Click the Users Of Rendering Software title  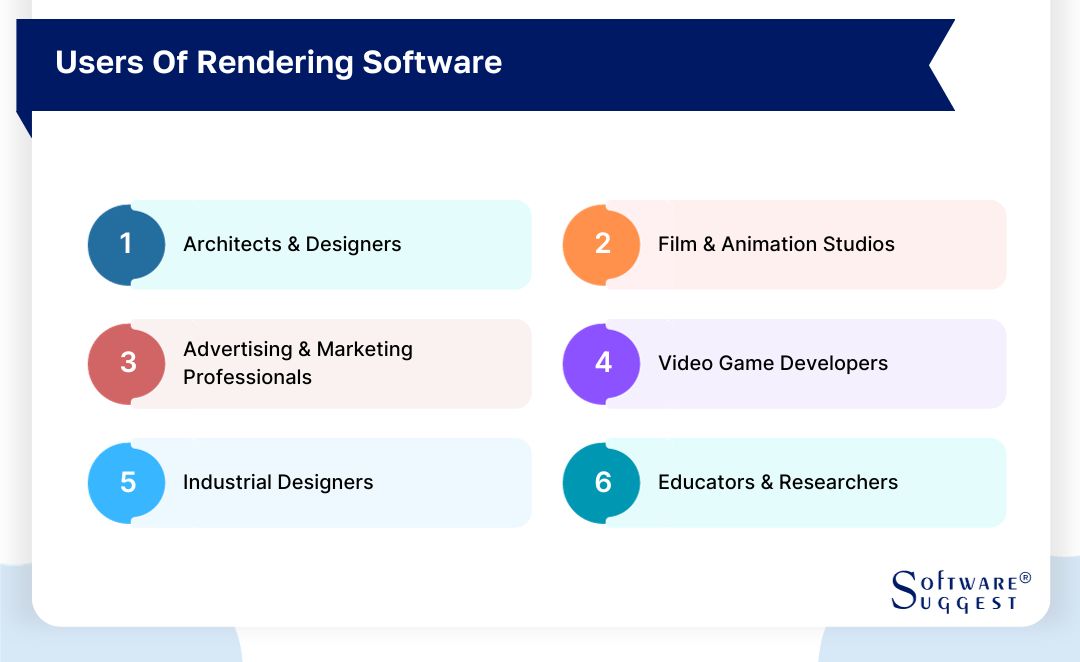coord(279,62)
